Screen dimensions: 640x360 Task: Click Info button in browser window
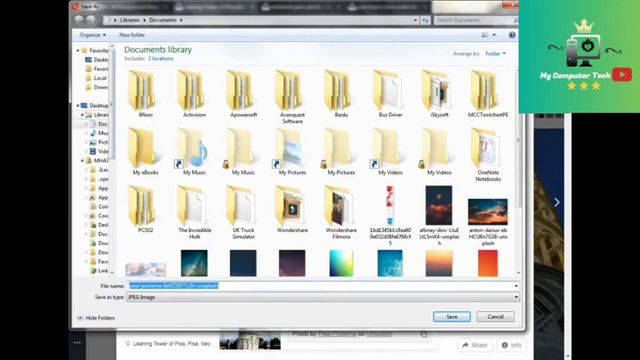pos(511,345)
